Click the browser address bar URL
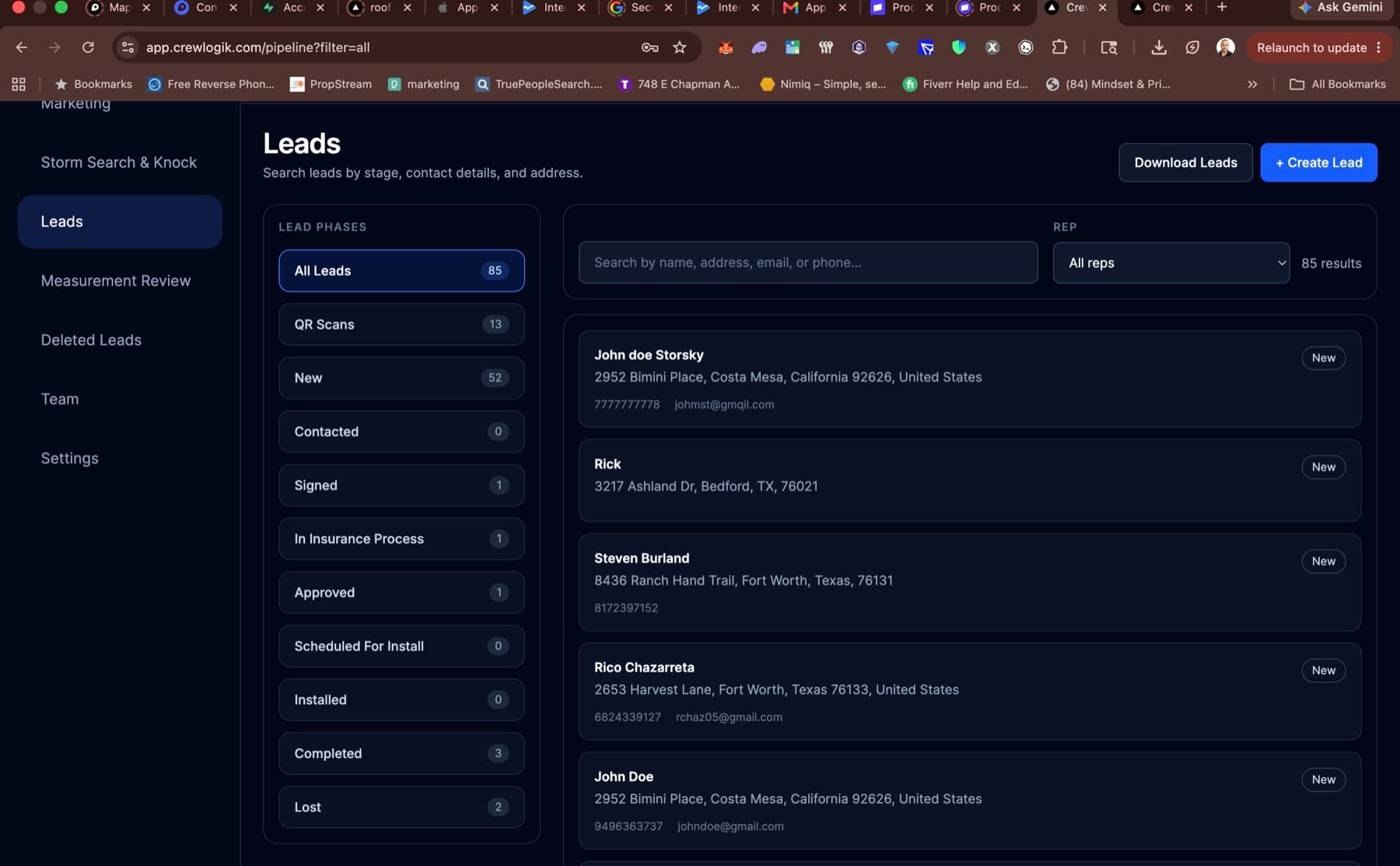 (x=257, y=47)
